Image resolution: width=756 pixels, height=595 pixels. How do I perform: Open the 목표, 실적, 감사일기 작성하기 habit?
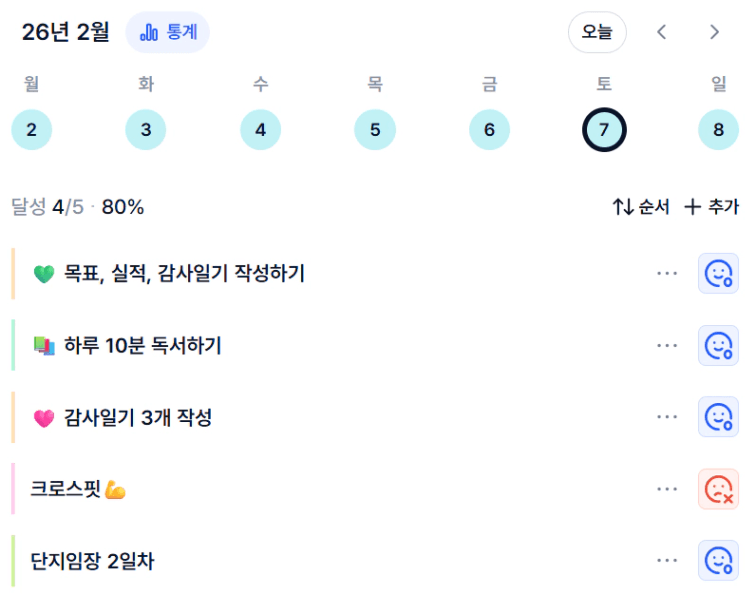point(184,274)
